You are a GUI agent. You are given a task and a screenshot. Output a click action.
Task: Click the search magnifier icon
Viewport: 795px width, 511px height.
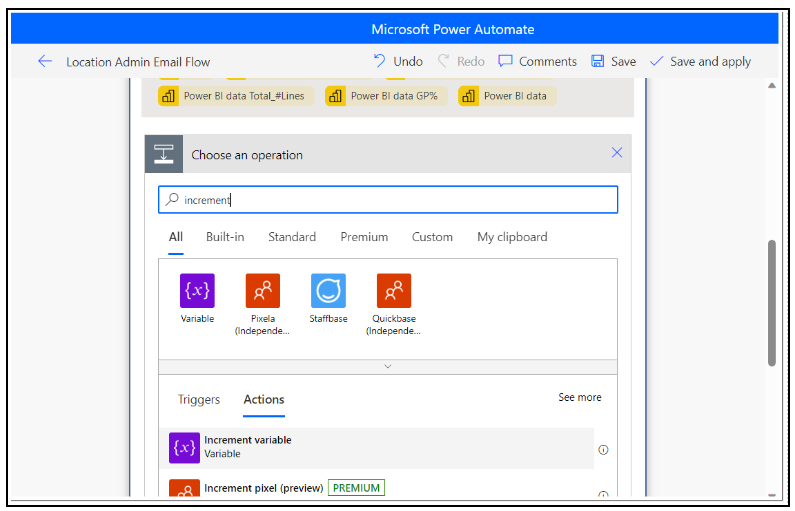tap(172, 199)
